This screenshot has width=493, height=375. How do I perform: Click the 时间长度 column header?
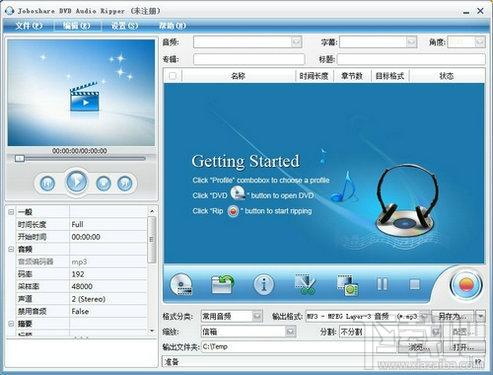pyautogui.click(x=313, y=76)
